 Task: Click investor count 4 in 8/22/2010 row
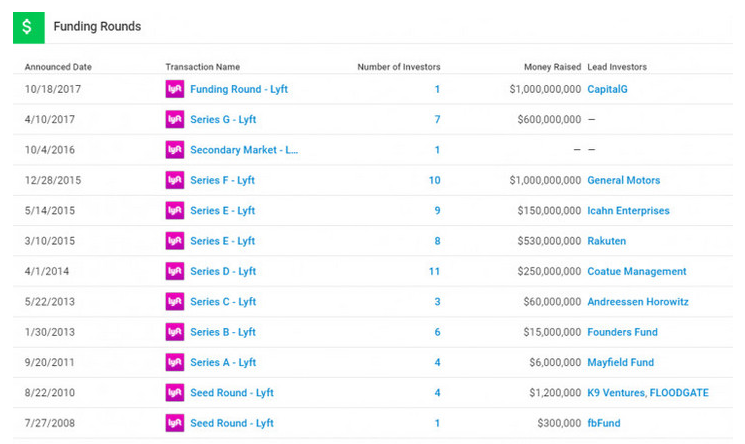point(437,393)
